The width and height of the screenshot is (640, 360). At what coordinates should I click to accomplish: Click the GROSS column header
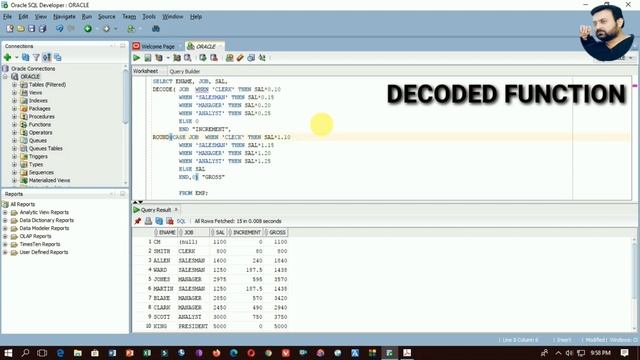(276, 233)
